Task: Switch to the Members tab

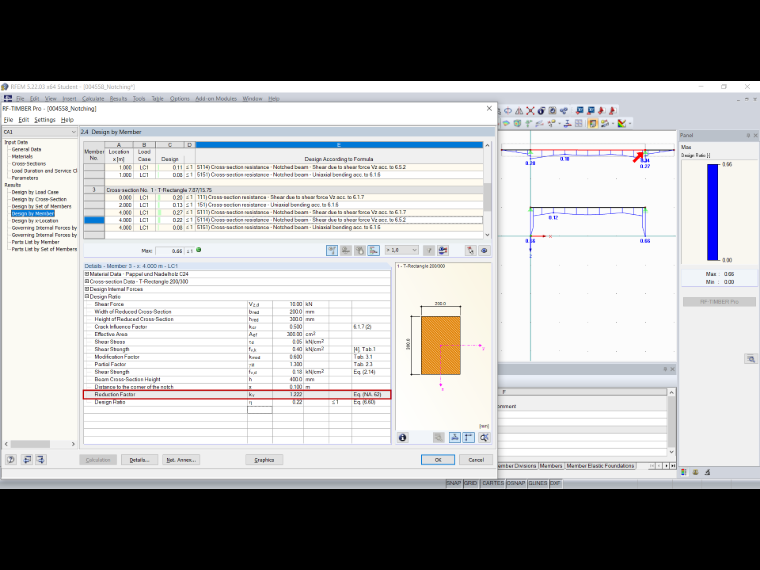Action: (x=551, y=466)
